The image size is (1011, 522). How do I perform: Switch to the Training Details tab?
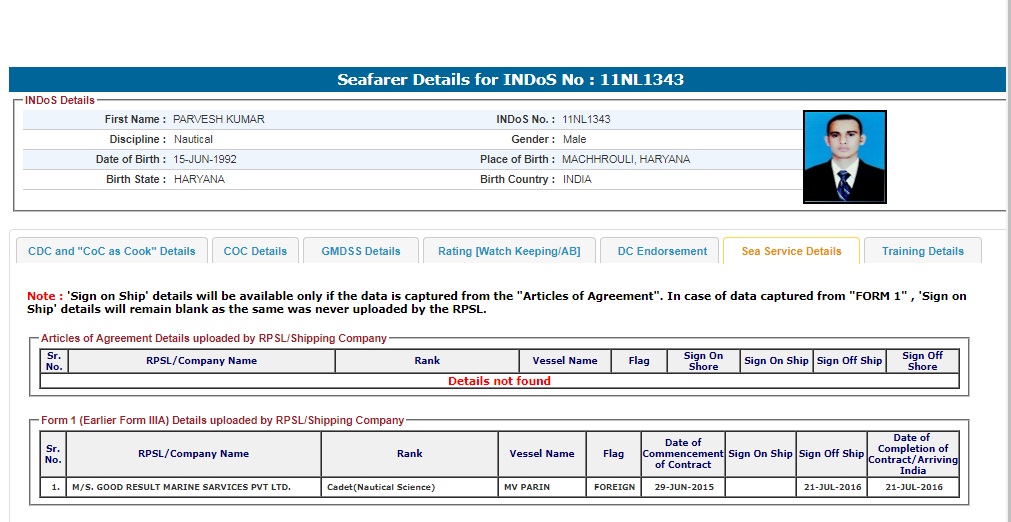[922, 251]
